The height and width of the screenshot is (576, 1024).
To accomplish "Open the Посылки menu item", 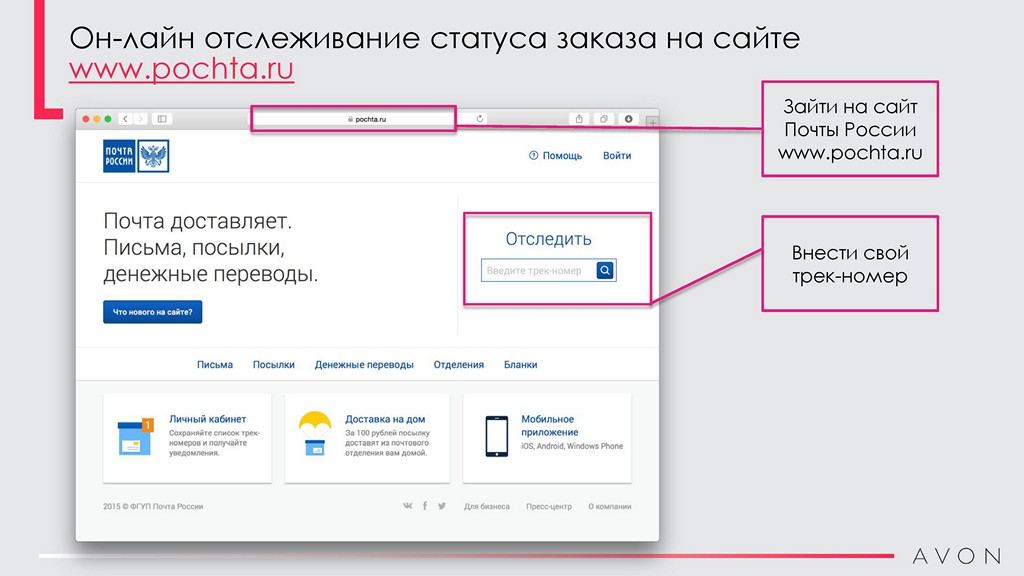I will click(x=274, y=364).
